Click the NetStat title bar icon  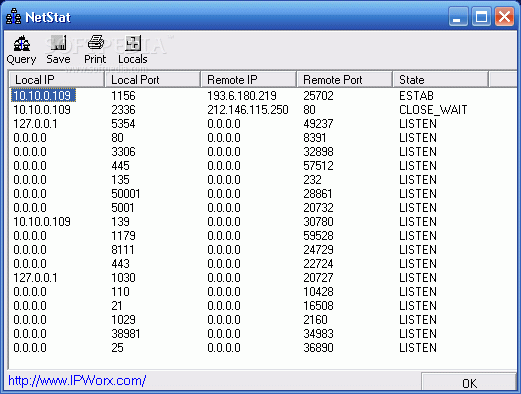pos(13,17)
